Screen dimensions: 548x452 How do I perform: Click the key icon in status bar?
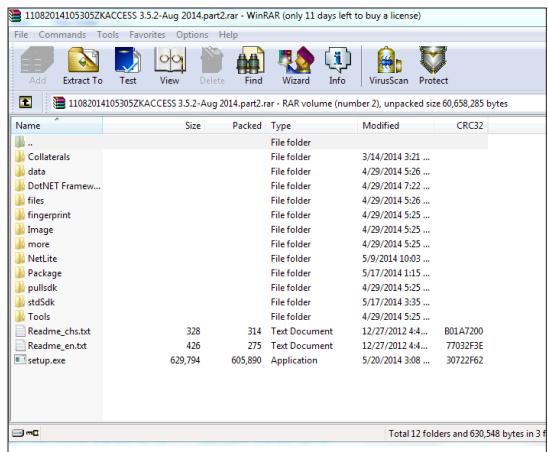coord(33,433)
